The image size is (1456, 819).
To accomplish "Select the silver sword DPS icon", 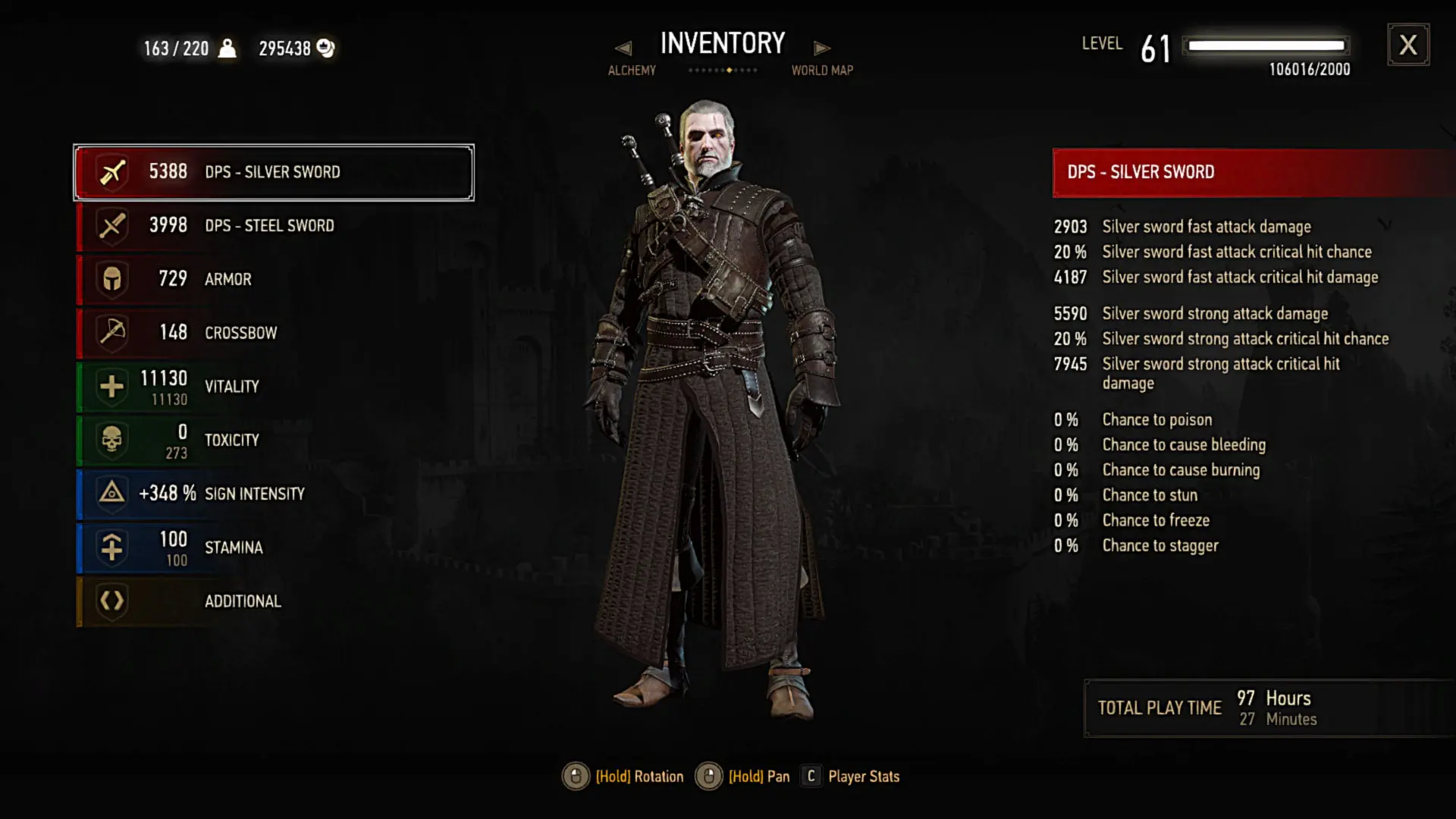I will 112,172.
